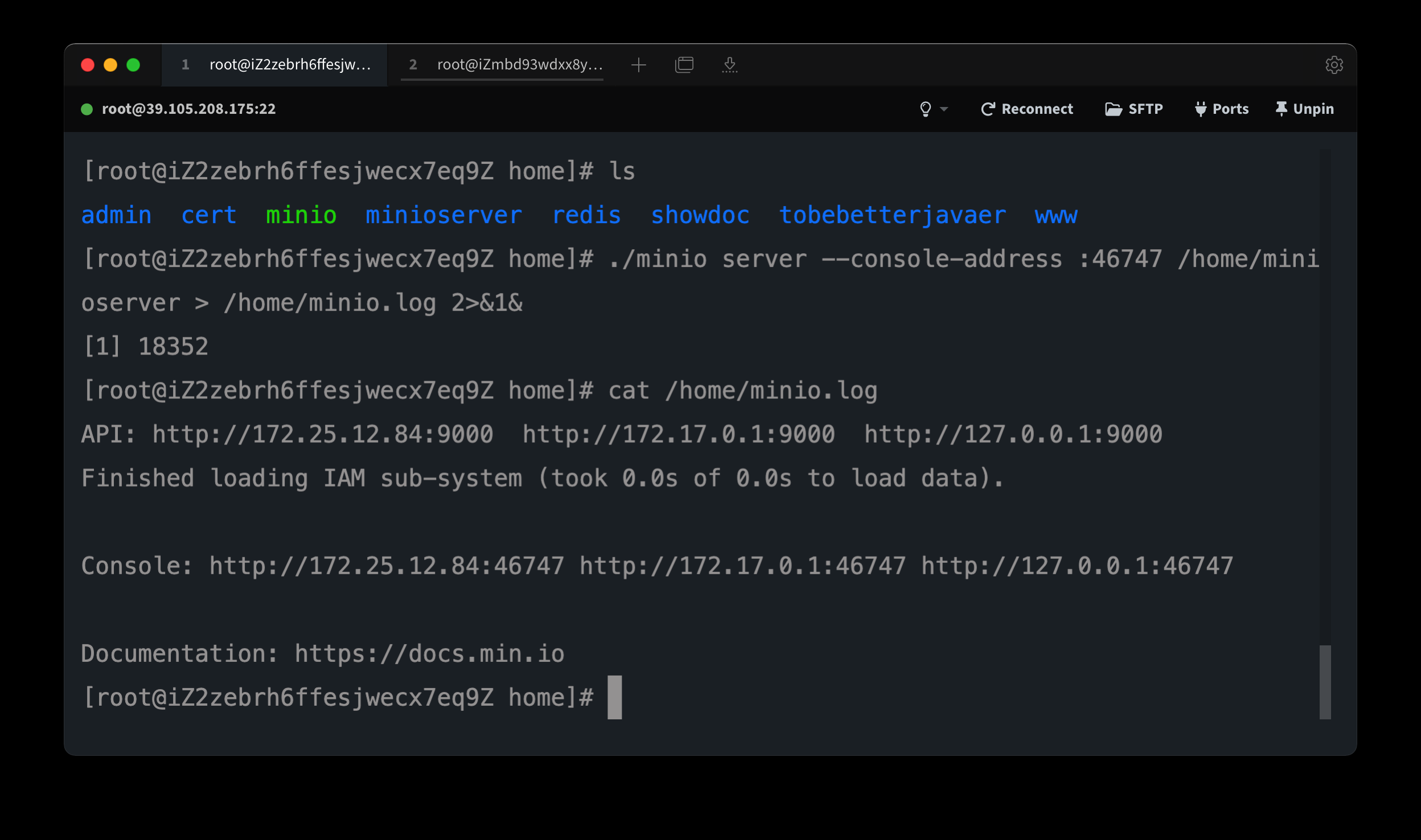This screenshot has width=1421, height=840.
Task: Open the SFTP file browser
Action: [1134, 109]
